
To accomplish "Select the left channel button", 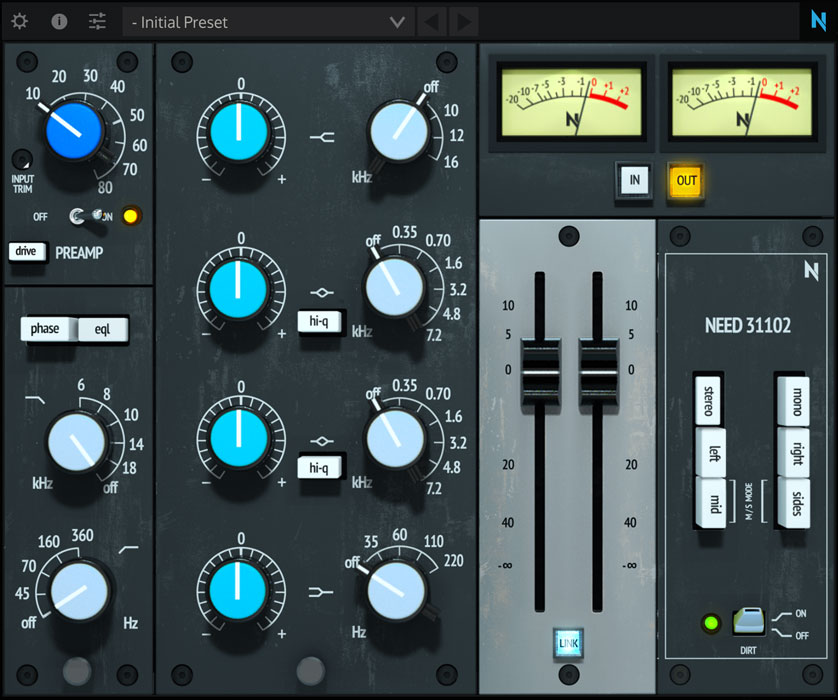I will point(712,453).
